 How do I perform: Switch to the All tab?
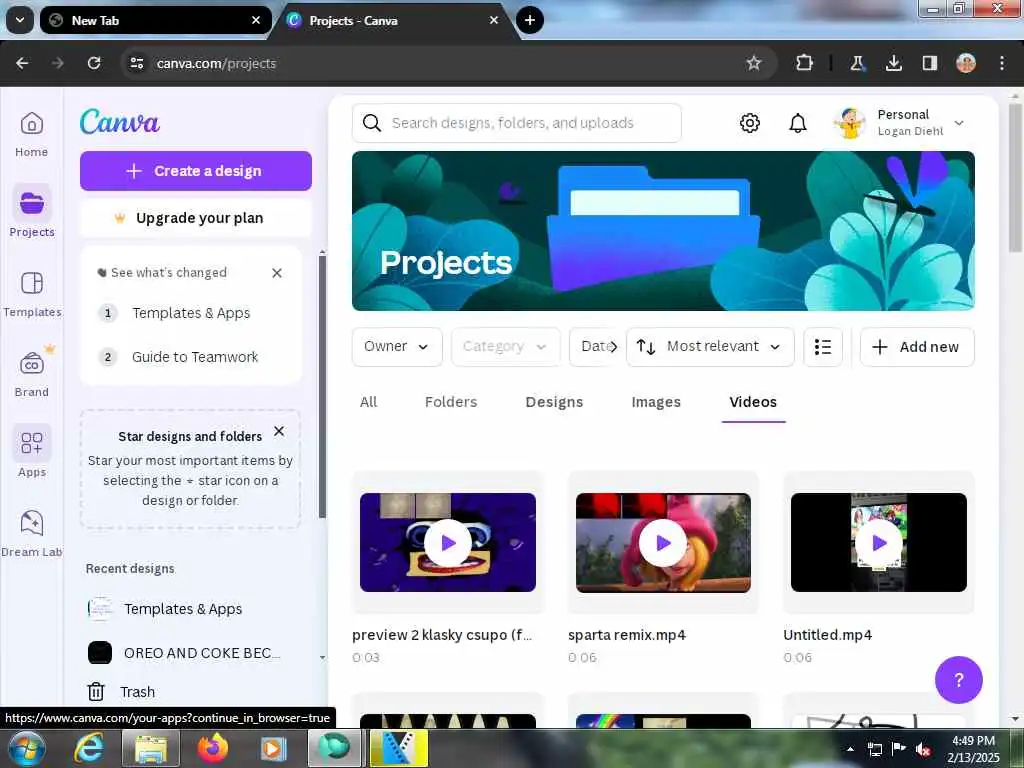point(368,402)
